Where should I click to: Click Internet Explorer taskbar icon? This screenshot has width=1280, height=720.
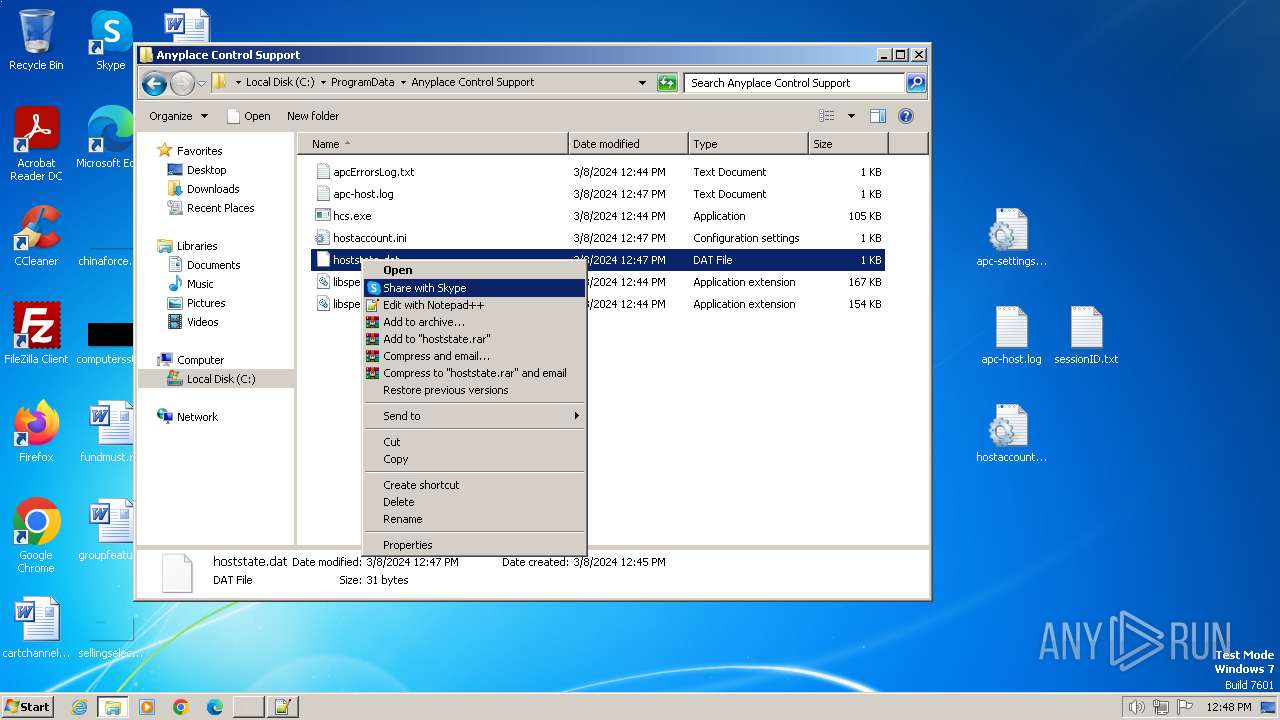(x=79, y=707)
